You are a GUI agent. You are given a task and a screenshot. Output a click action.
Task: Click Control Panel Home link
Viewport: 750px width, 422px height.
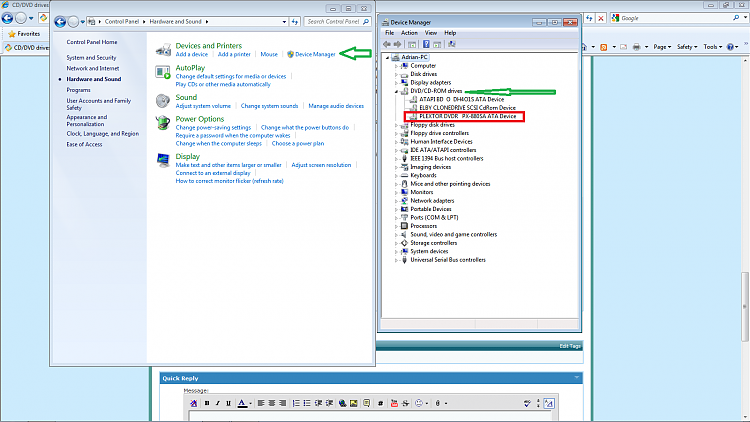(92, 42)
